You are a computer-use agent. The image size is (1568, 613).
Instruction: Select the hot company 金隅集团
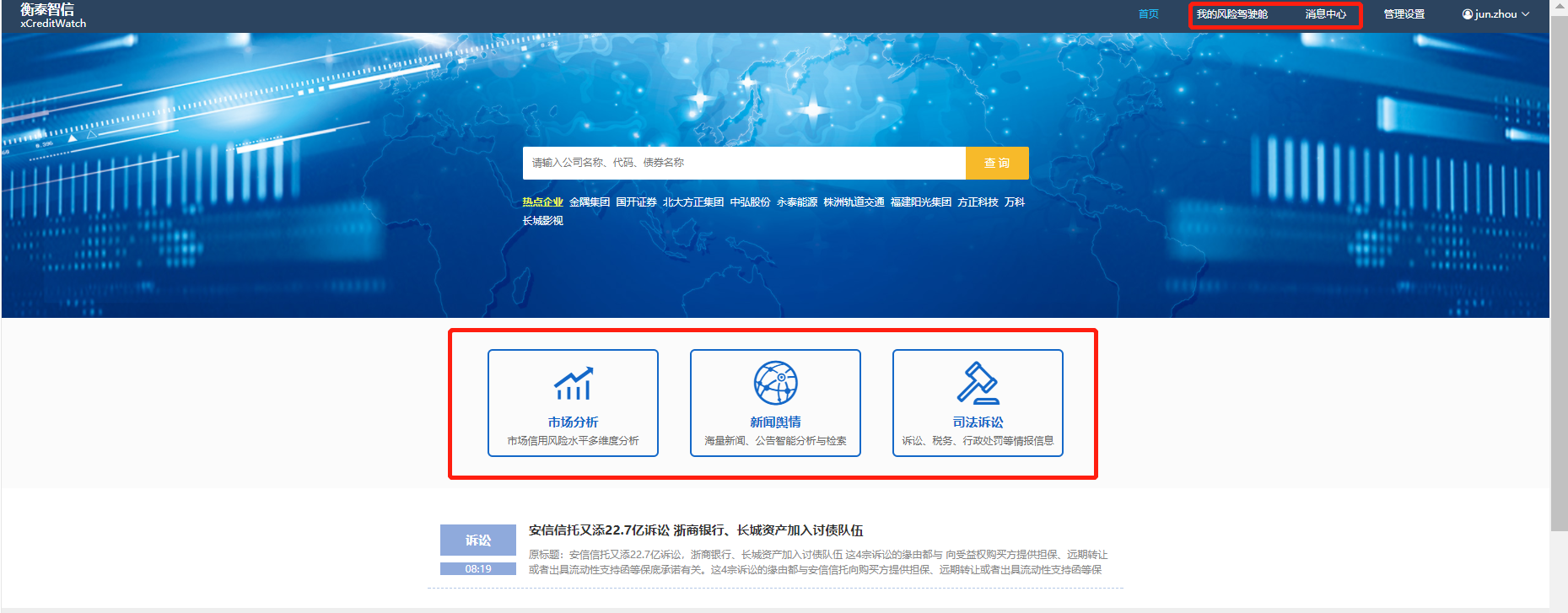[x=590, y=202]
